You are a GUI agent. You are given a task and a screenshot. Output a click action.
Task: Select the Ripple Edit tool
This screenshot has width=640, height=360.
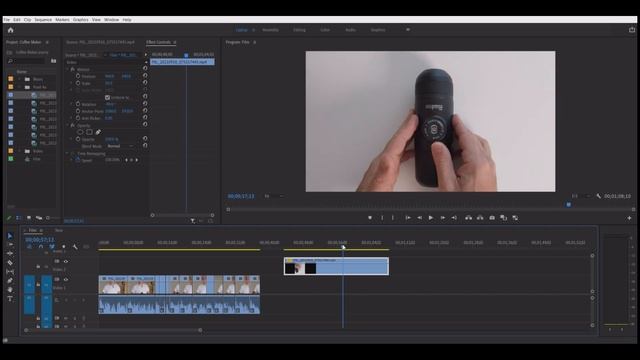(10, 253)
